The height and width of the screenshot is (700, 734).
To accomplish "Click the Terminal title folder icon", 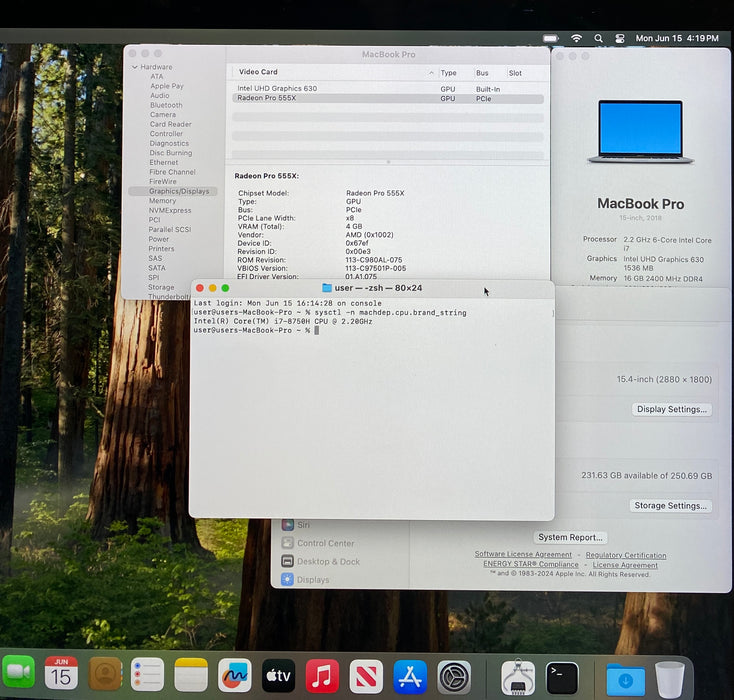I will pos(327,288).
